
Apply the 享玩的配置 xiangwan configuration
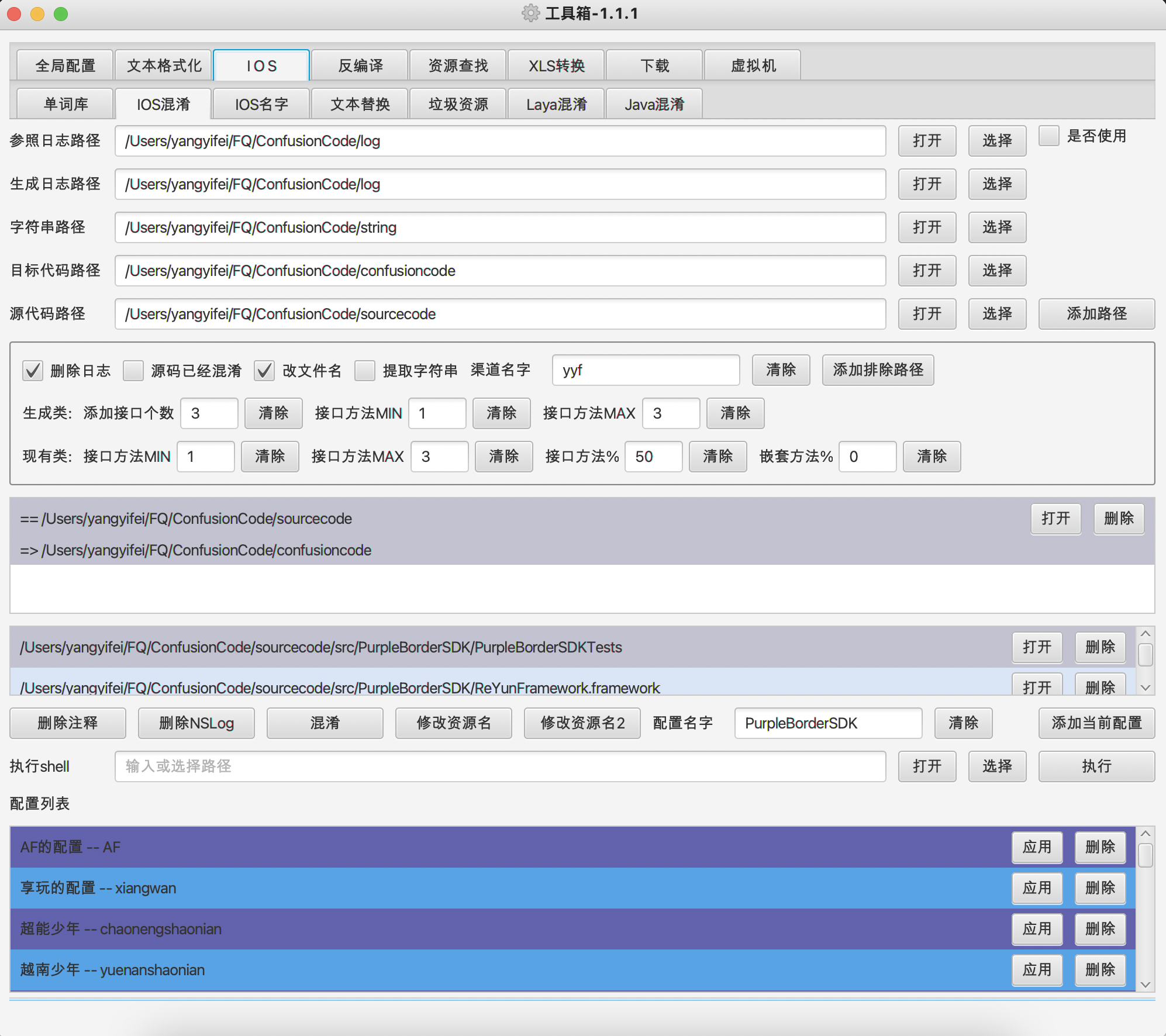point(1037,888)
